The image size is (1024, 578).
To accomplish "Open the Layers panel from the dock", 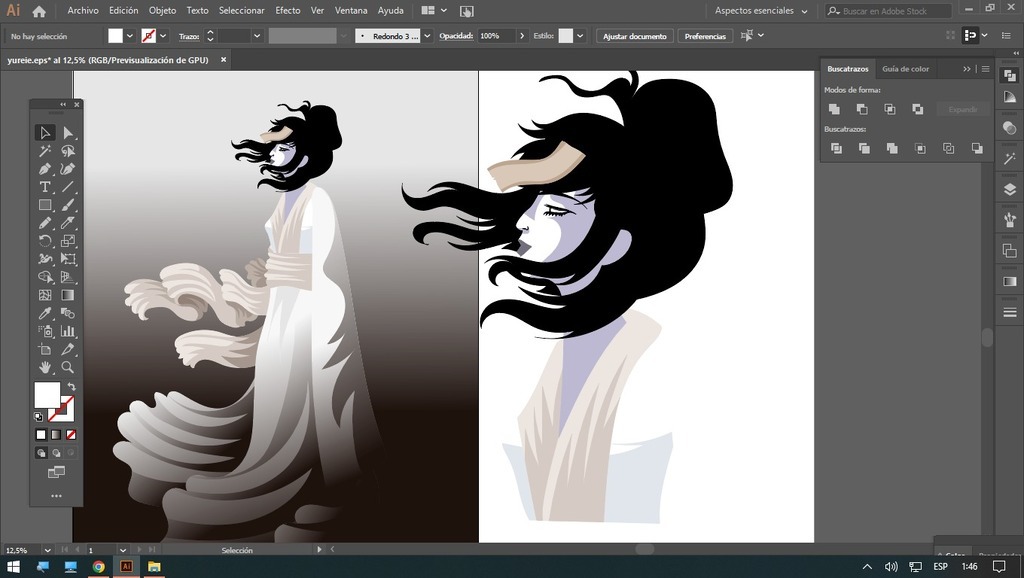I will click(1009, 188).
